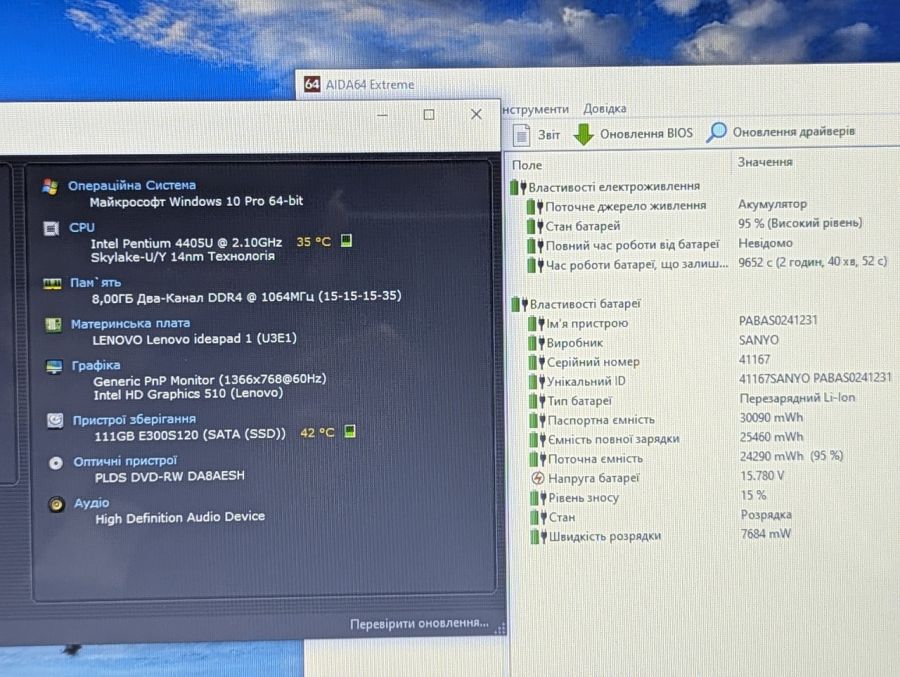This screenshot has height=677, width=900.
Task: Click the Ємність повної зарядки row icon
Action: [x=538, y=439]
